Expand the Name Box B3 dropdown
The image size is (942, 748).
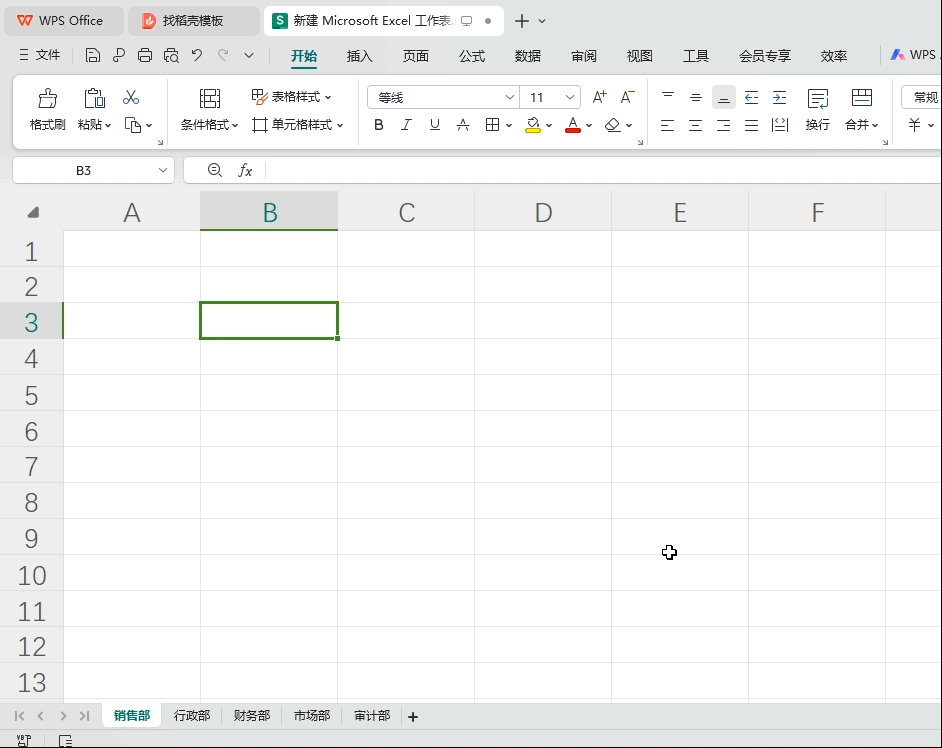pos(163,171)
